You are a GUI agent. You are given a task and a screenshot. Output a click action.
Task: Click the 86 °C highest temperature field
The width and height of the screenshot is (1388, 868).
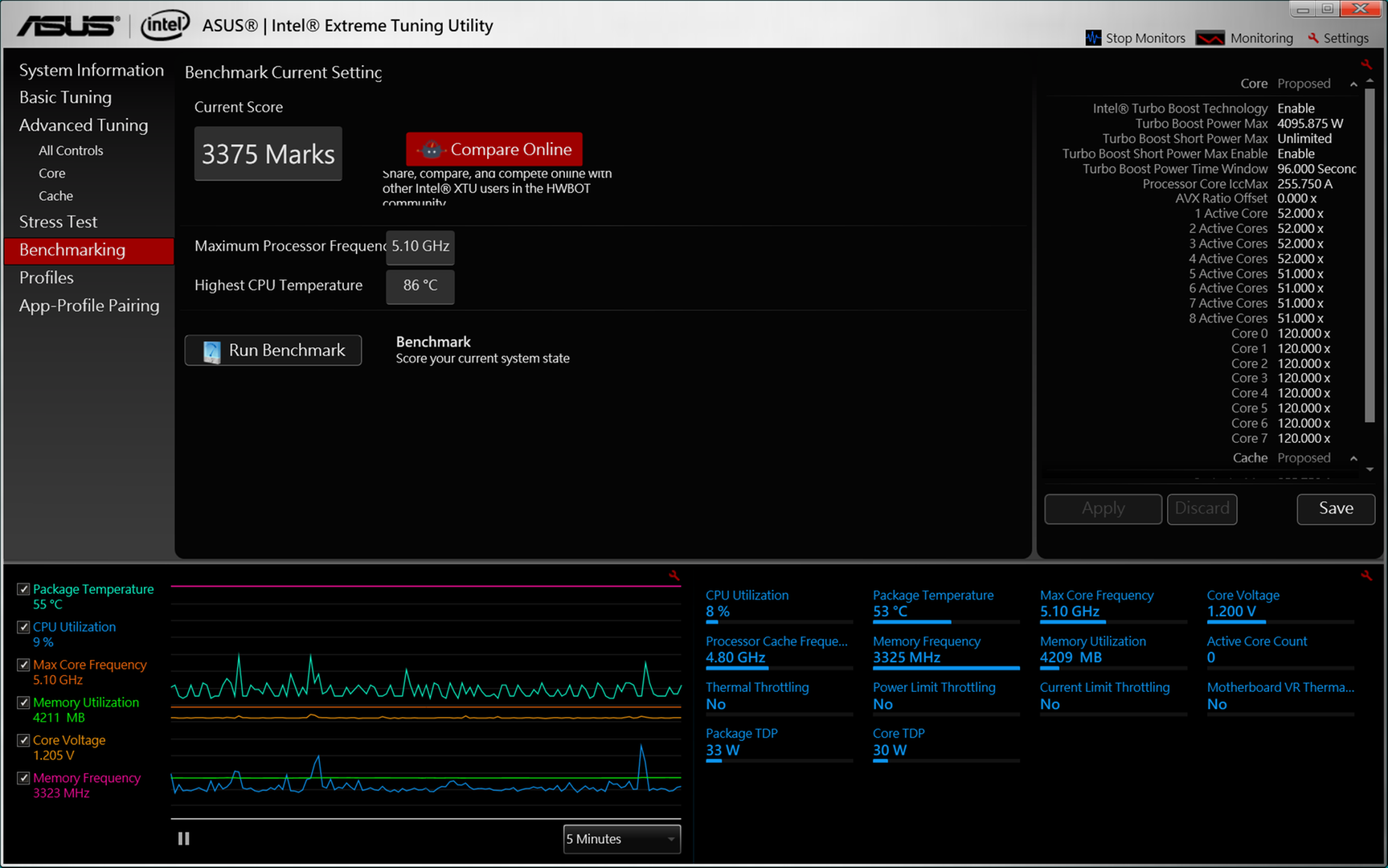coord(420,286)
